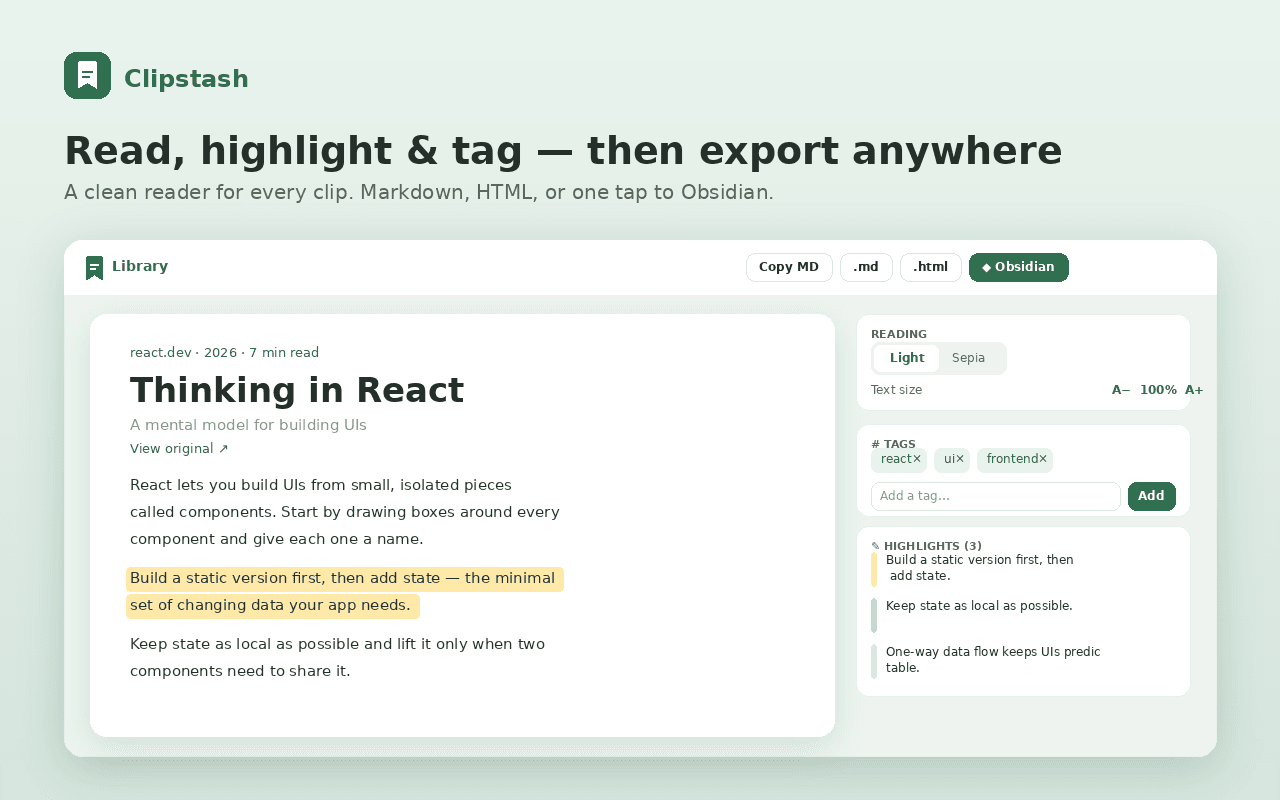The height and width of the screenshot is (800, 1280).
Task: Select the Light reading theme
Action: (x=907, y=358)
